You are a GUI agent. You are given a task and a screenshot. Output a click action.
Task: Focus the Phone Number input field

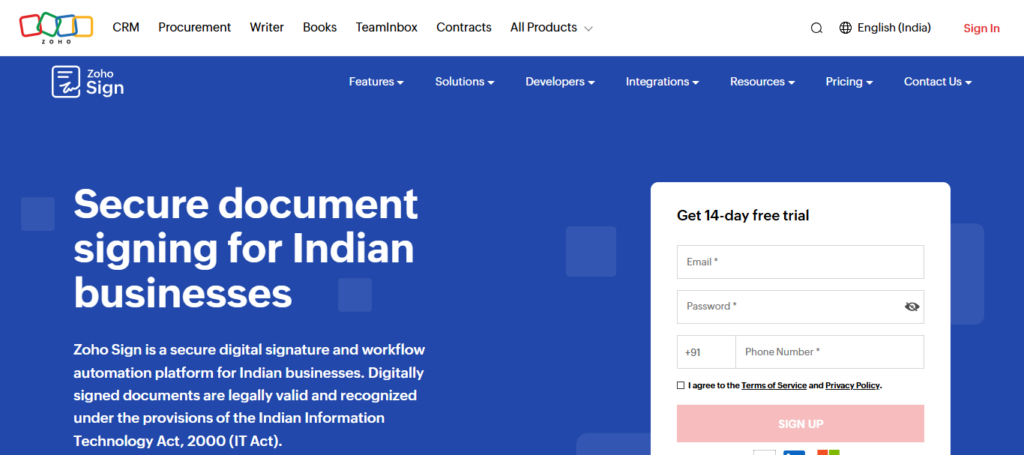pos(829,352)
